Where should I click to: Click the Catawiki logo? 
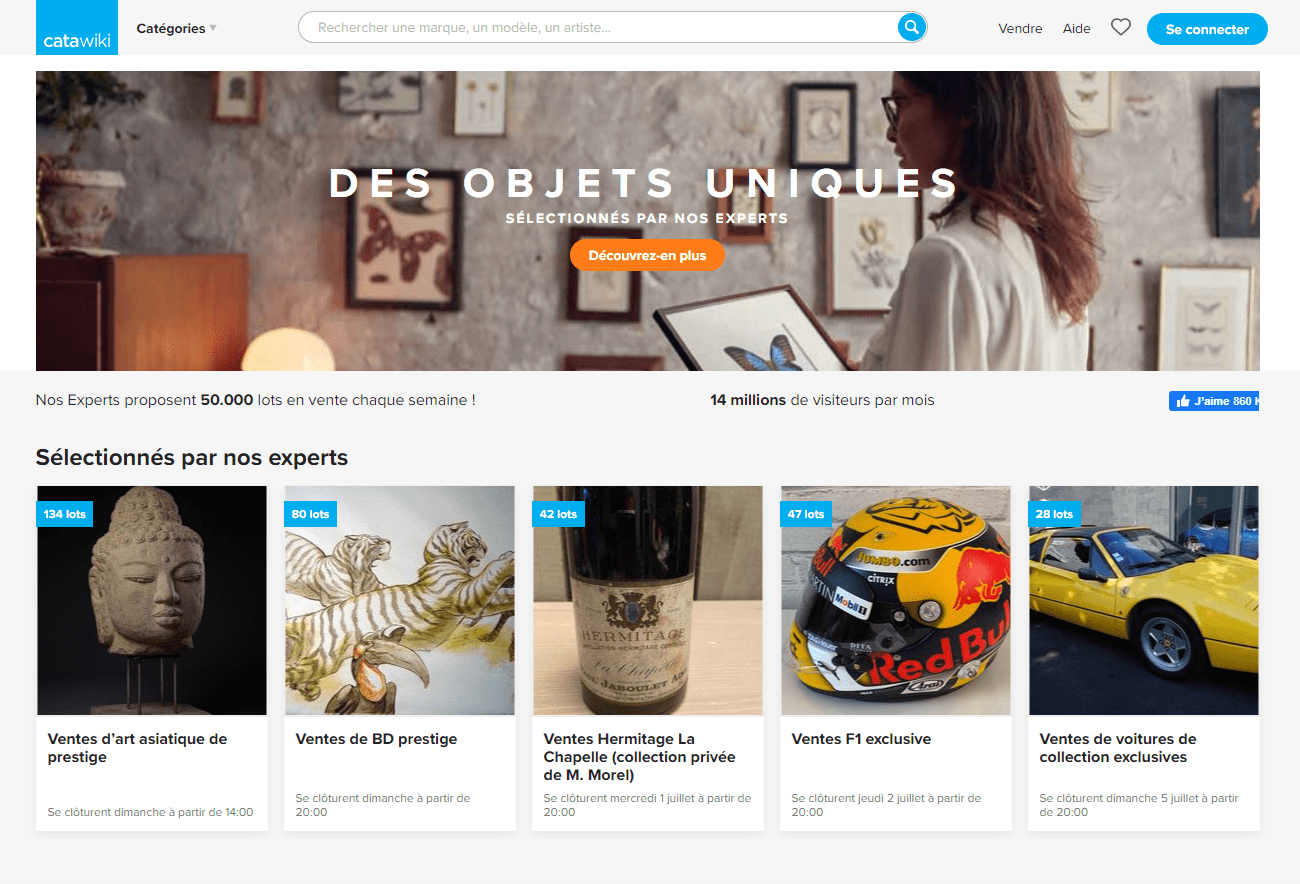pyautogui.click(x=77, y=28)
